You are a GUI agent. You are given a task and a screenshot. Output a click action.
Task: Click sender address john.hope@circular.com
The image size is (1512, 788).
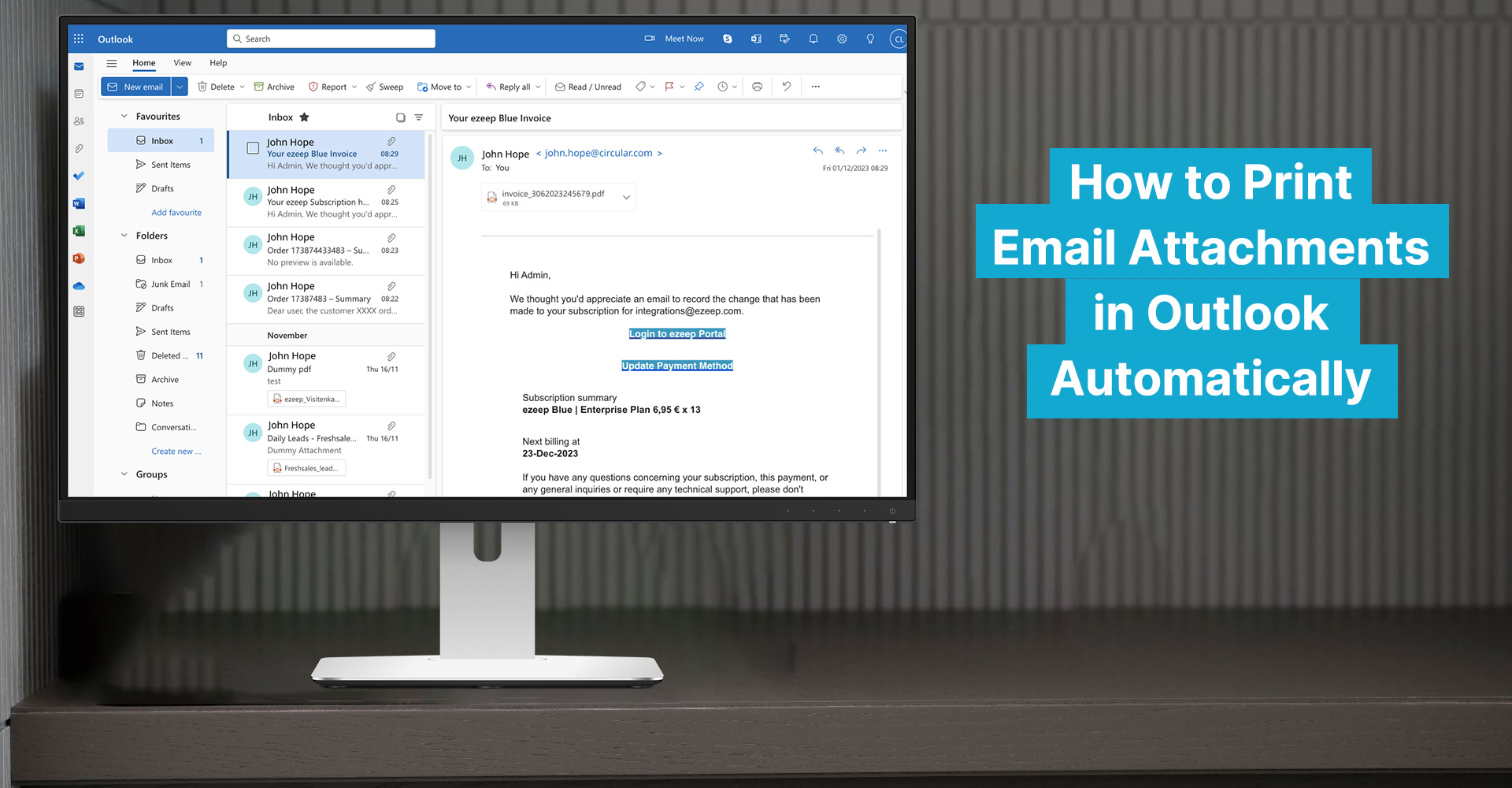point(598,153)
